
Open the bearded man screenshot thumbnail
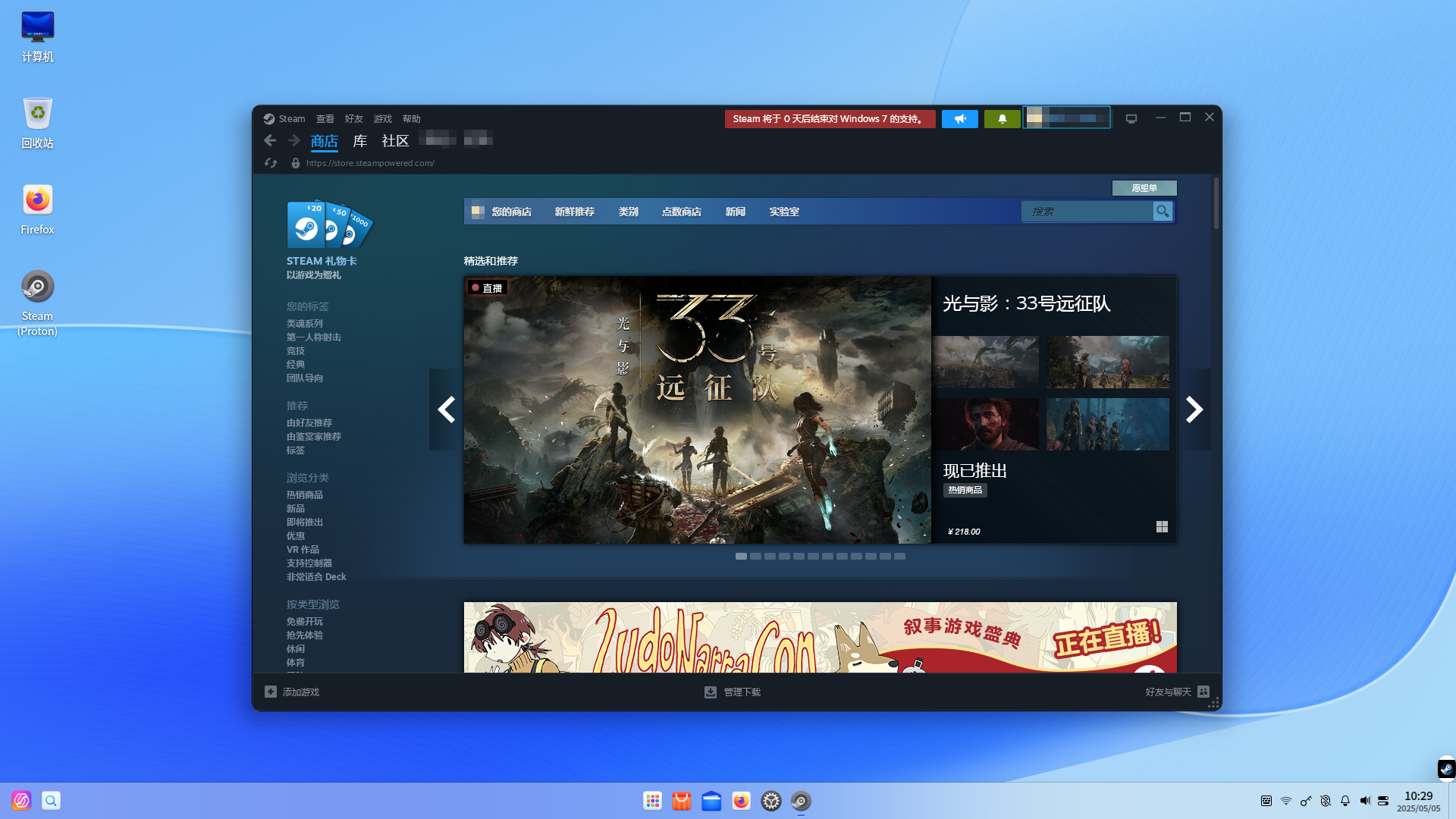986,424
